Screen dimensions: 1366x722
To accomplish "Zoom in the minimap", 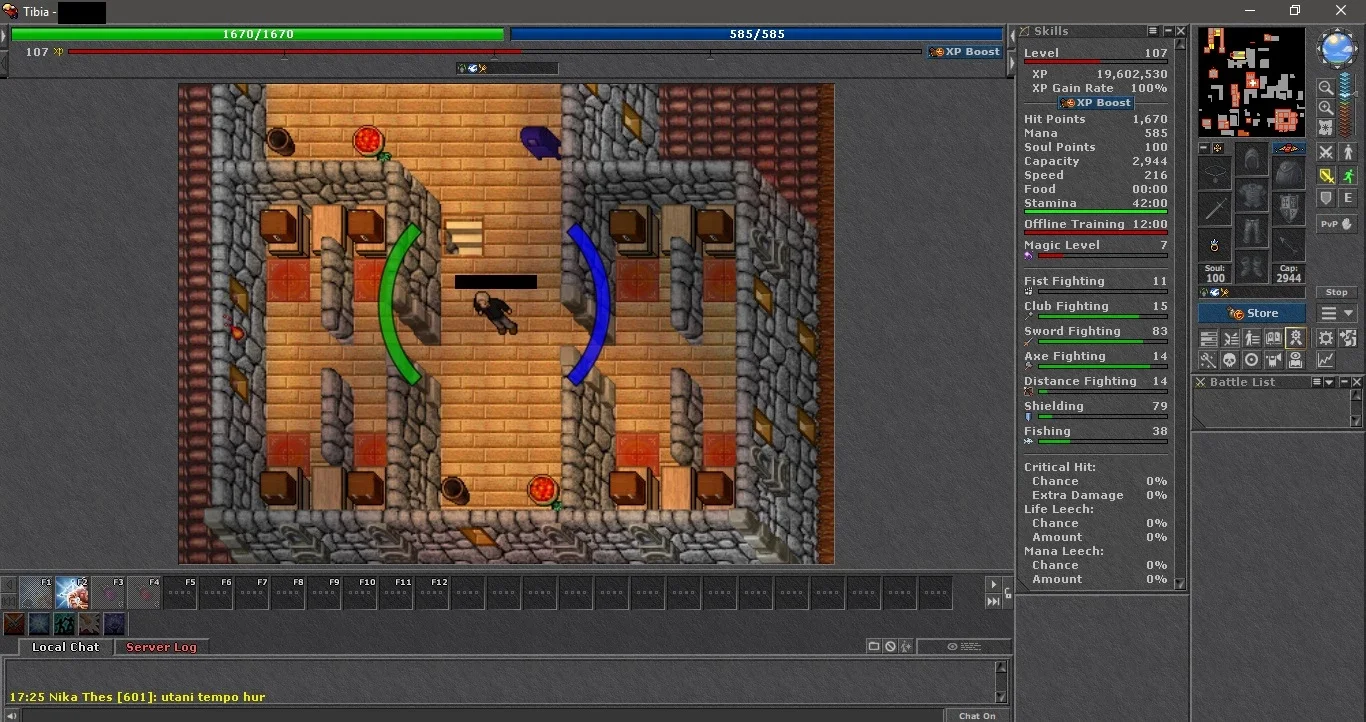I will pos(1326,108).
